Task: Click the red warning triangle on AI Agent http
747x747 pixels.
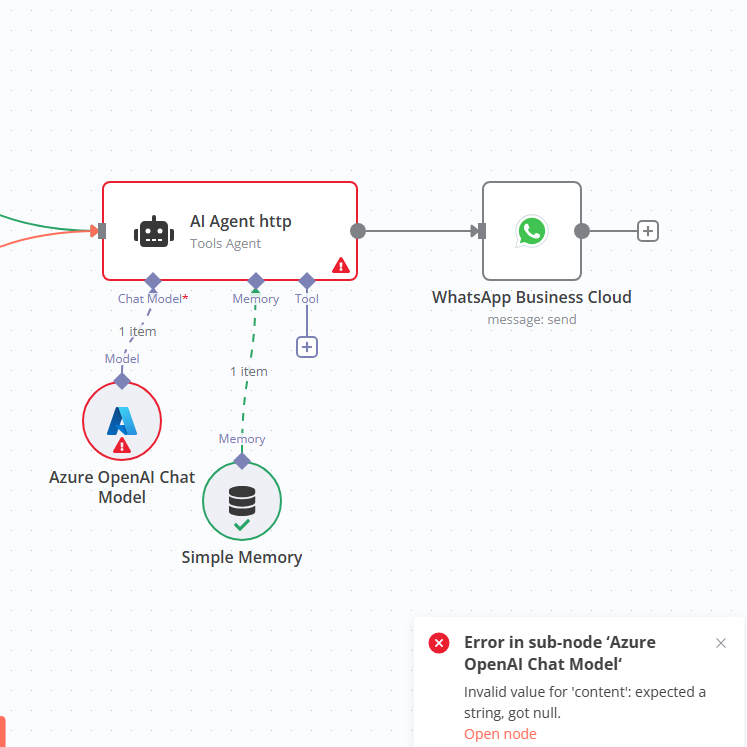Action: tap(341, 265)
